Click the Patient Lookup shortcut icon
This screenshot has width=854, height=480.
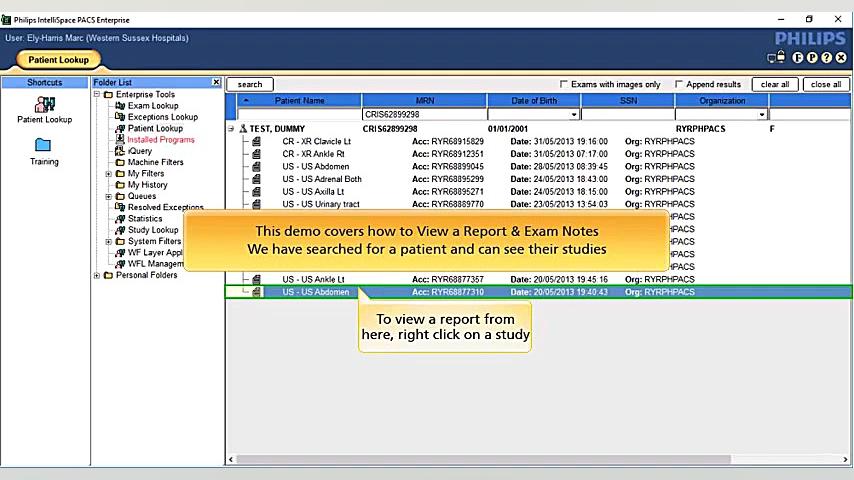[45, 104]
